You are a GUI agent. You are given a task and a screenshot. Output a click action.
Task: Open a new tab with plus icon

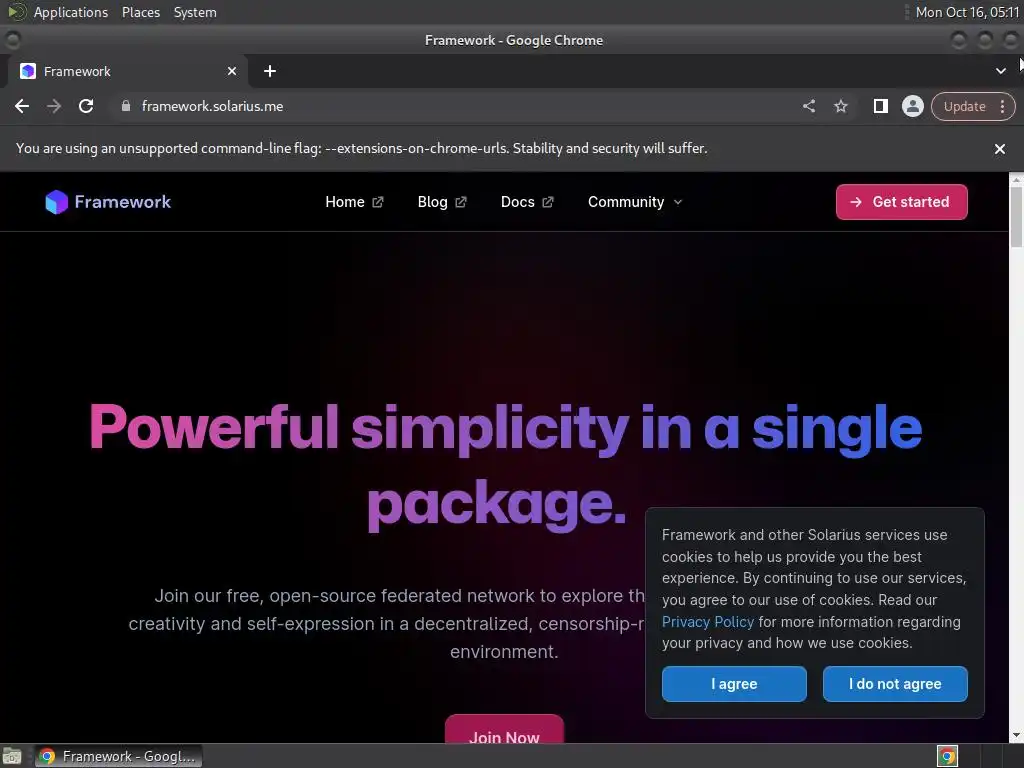coord(270,71)
